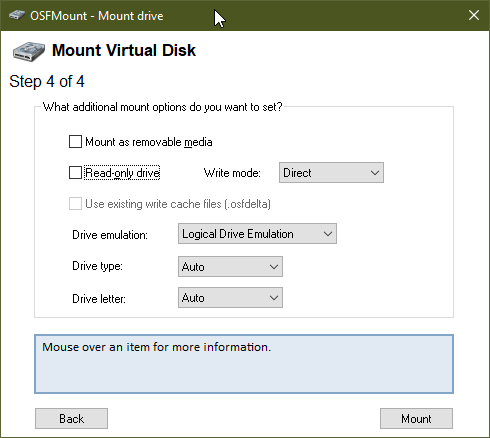Open the Drive type dropdown set to Auto
490x438 pixels.
[x=230, y=266]
